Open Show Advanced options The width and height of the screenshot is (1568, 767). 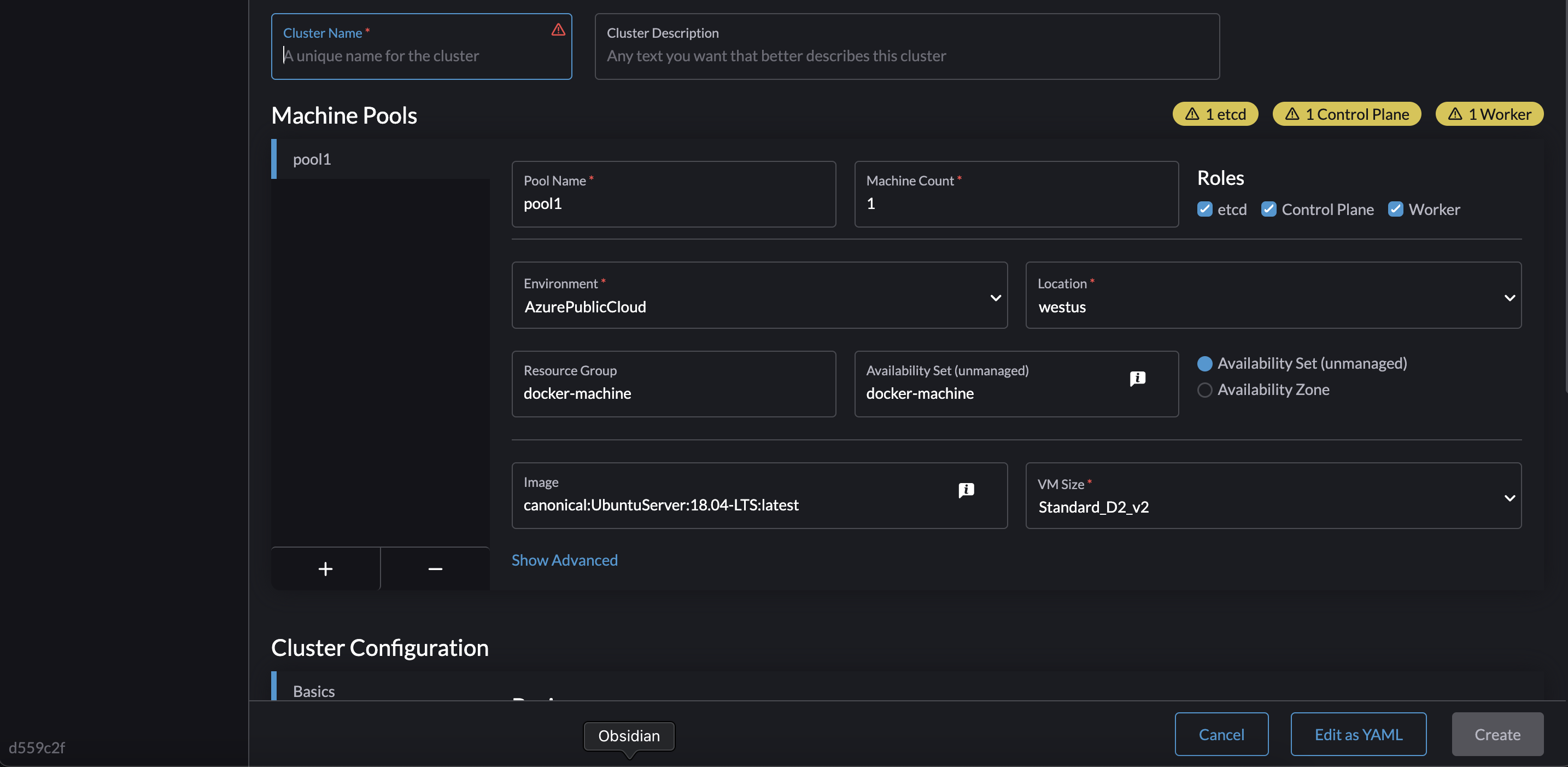pos(564,560)
